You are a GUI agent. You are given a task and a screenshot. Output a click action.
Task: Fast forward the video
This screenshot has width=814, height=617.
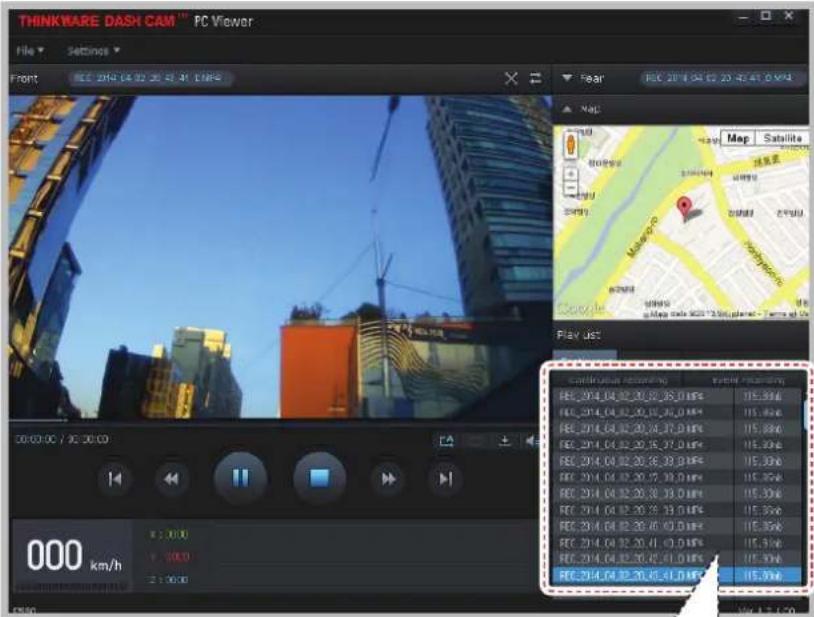388,478
